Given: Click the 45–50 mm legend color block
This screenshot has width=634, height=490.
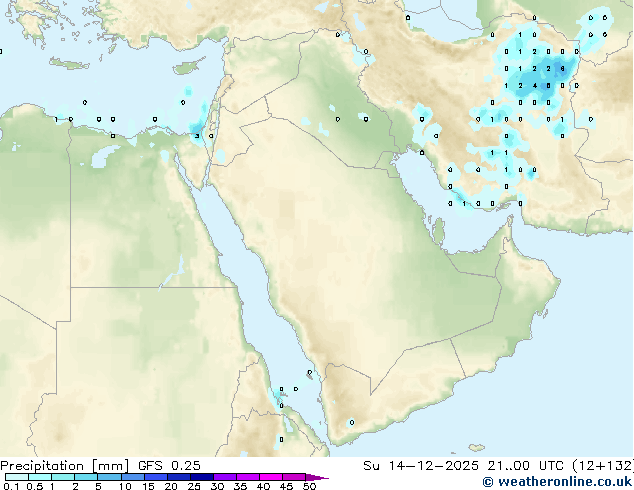Looking at the screenshot, I should [x=294, y=477].
